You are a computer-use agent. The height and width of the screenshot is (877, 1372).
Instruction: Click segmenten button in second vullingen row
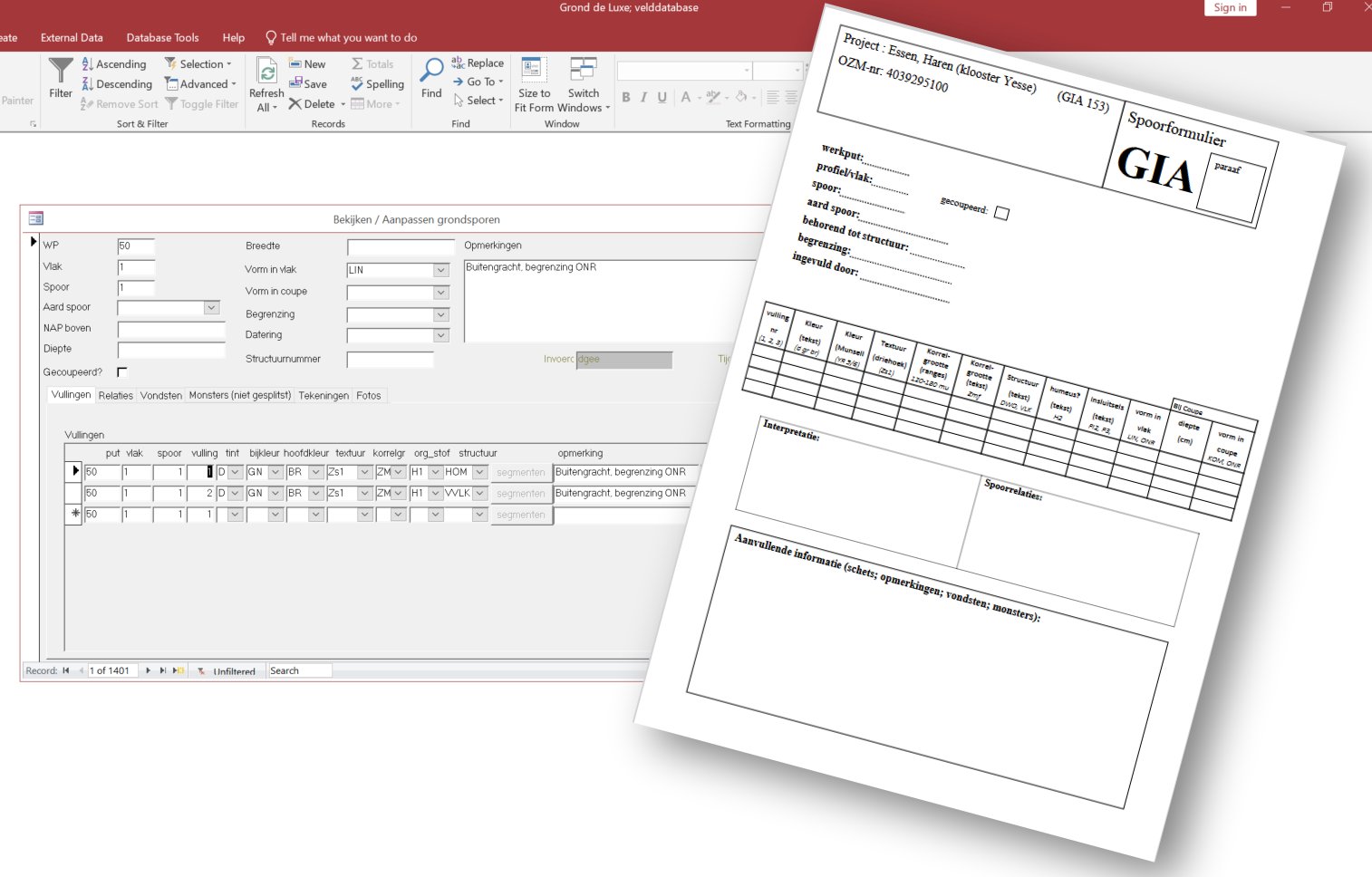point(521,494)
